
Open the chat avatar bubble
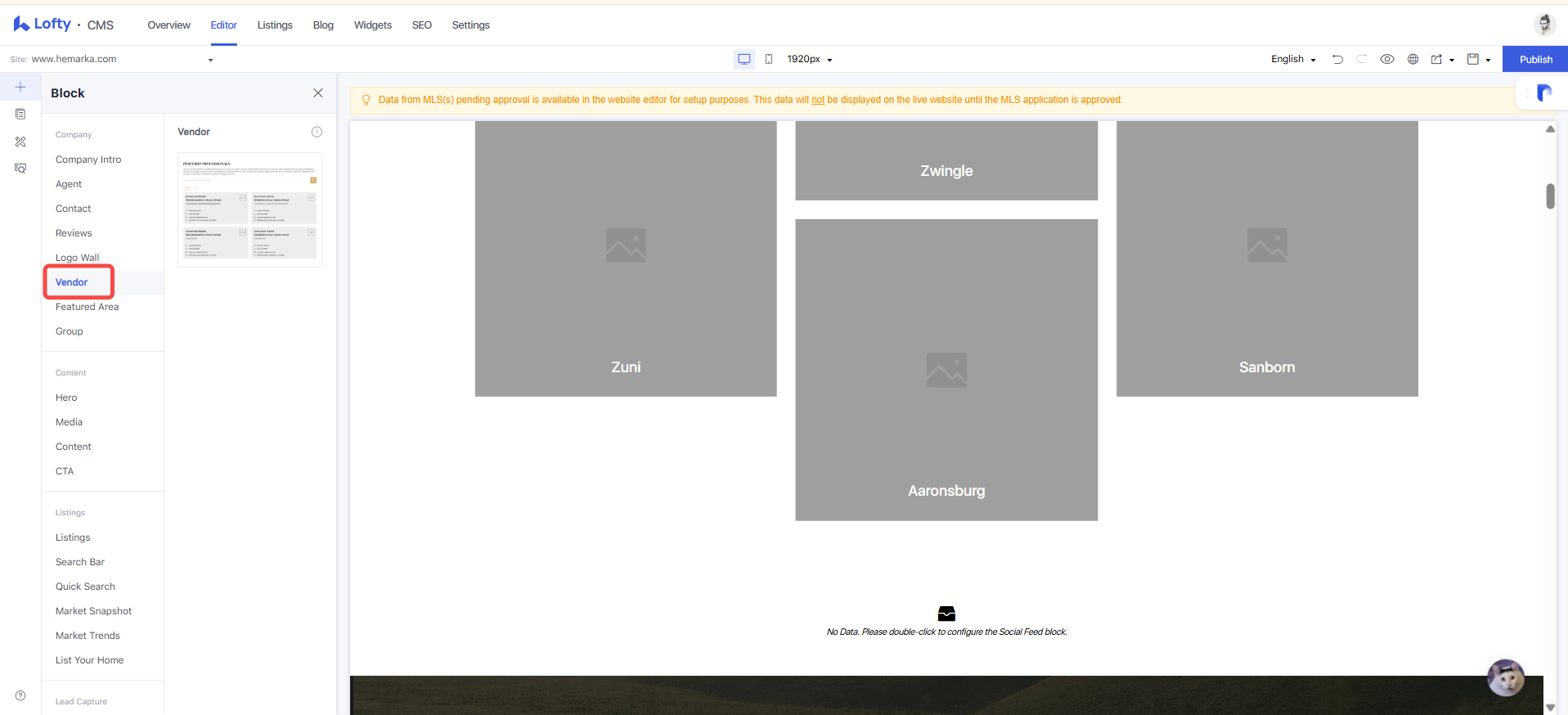(x=1505, y=677)
